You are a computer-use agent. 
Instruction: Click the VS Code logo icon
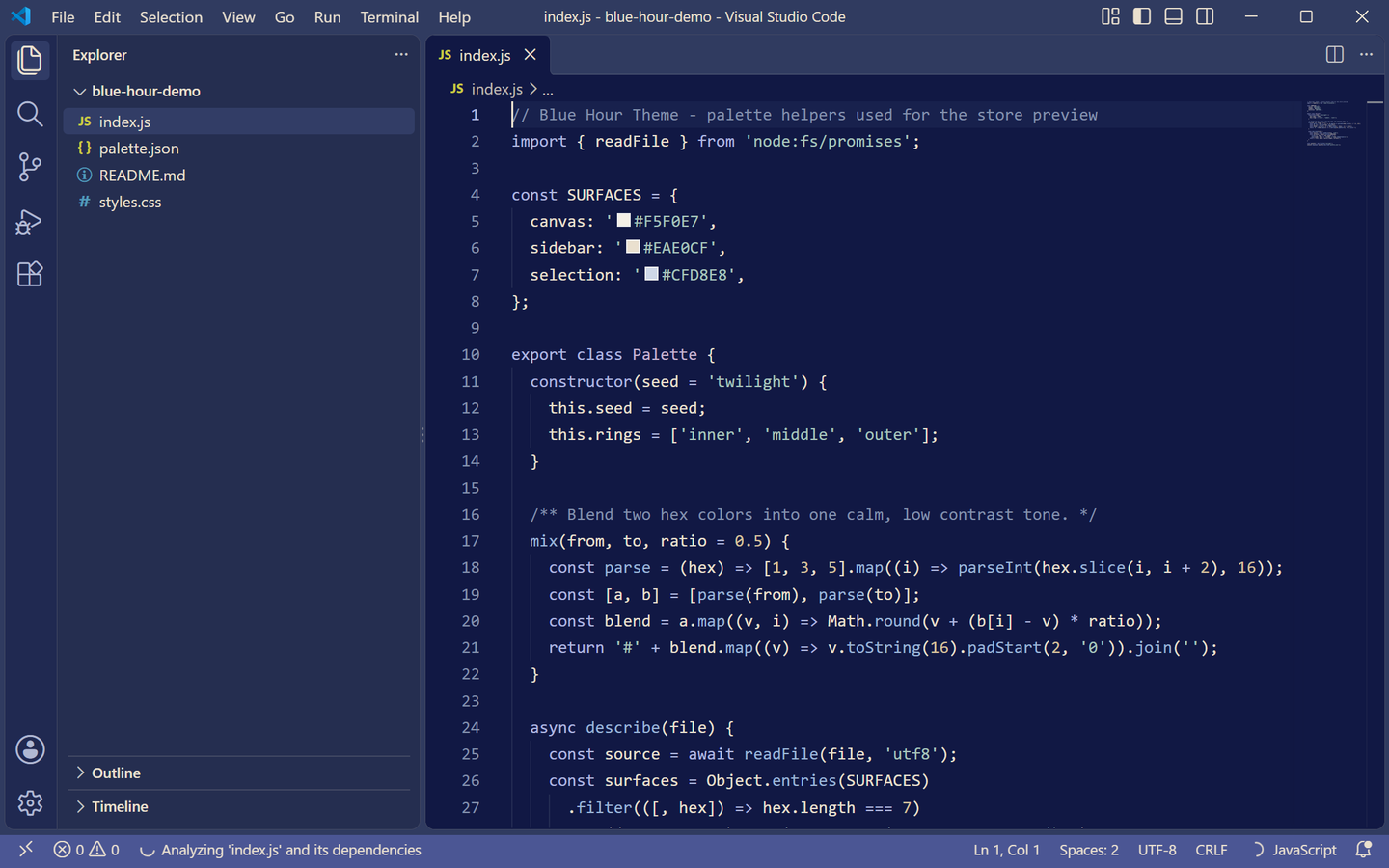pos(21,16)
